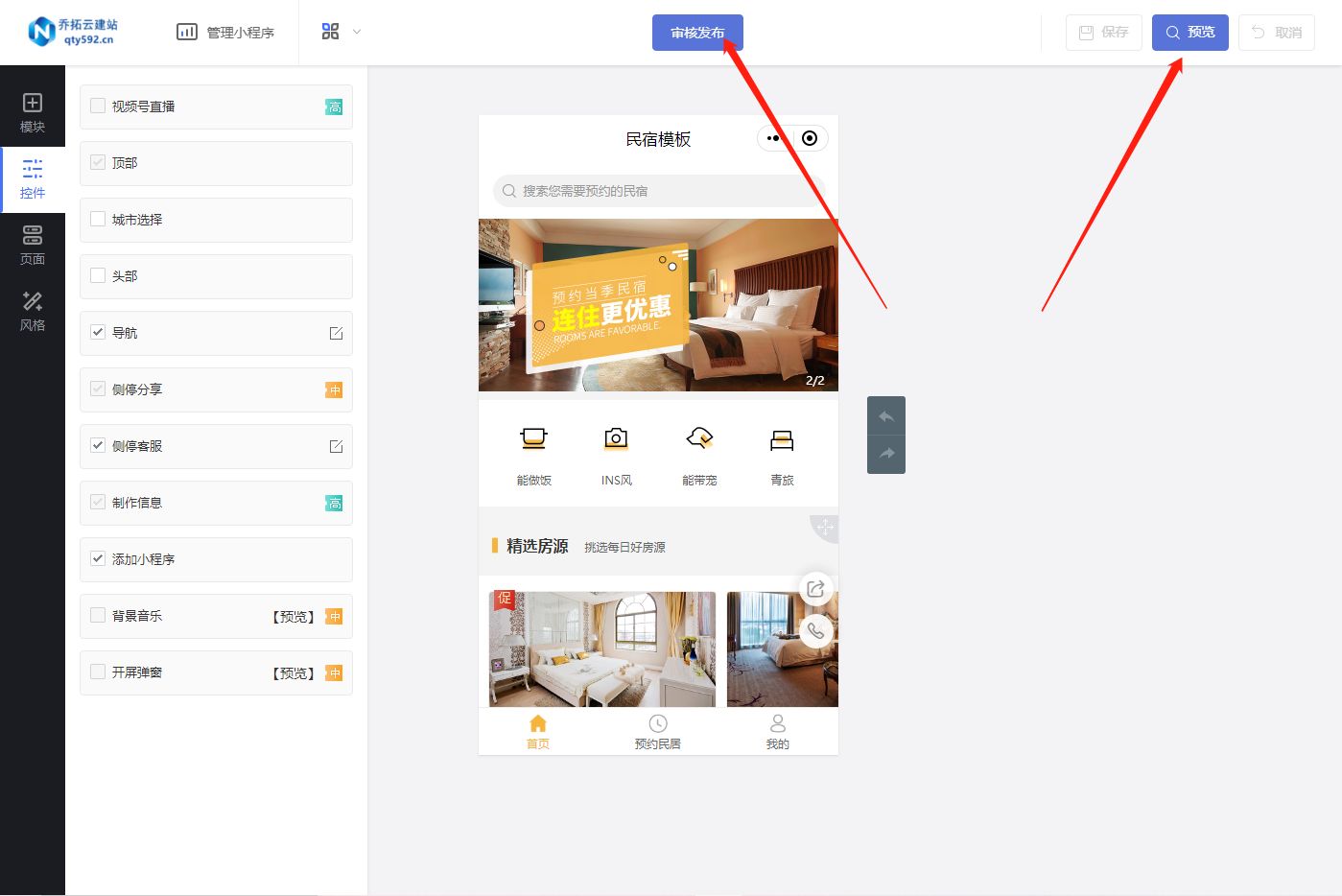Expand the layout dropdown next to the grid icon
1342x896 pixels.
[355, 31]
